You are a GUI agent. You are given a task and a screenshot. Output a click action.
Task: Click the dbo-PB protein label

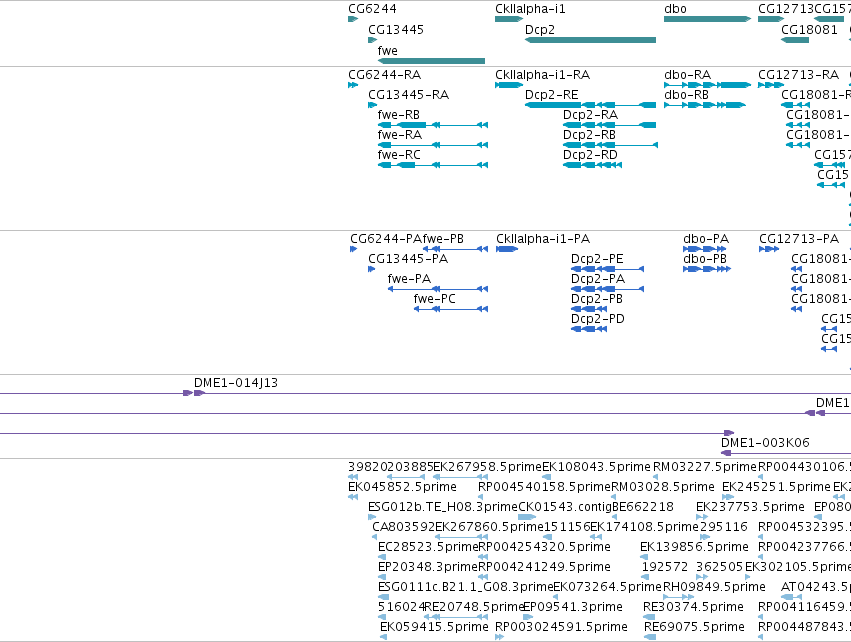pos(705,259)
